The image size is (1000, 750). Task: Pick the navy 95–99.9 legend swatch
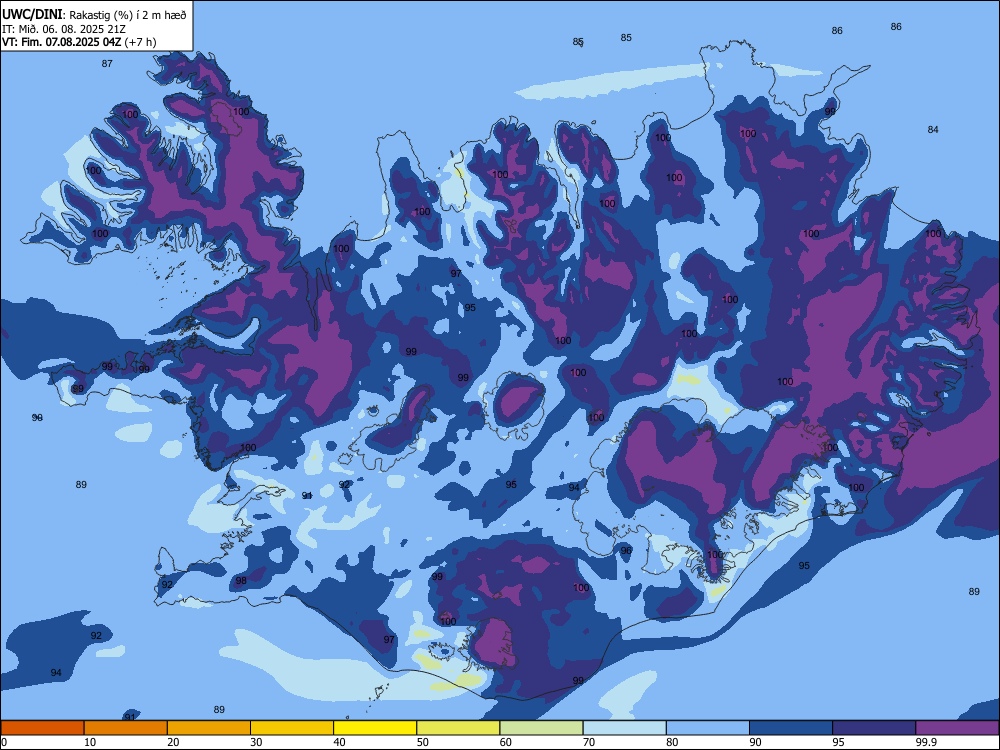click(874, 728)
